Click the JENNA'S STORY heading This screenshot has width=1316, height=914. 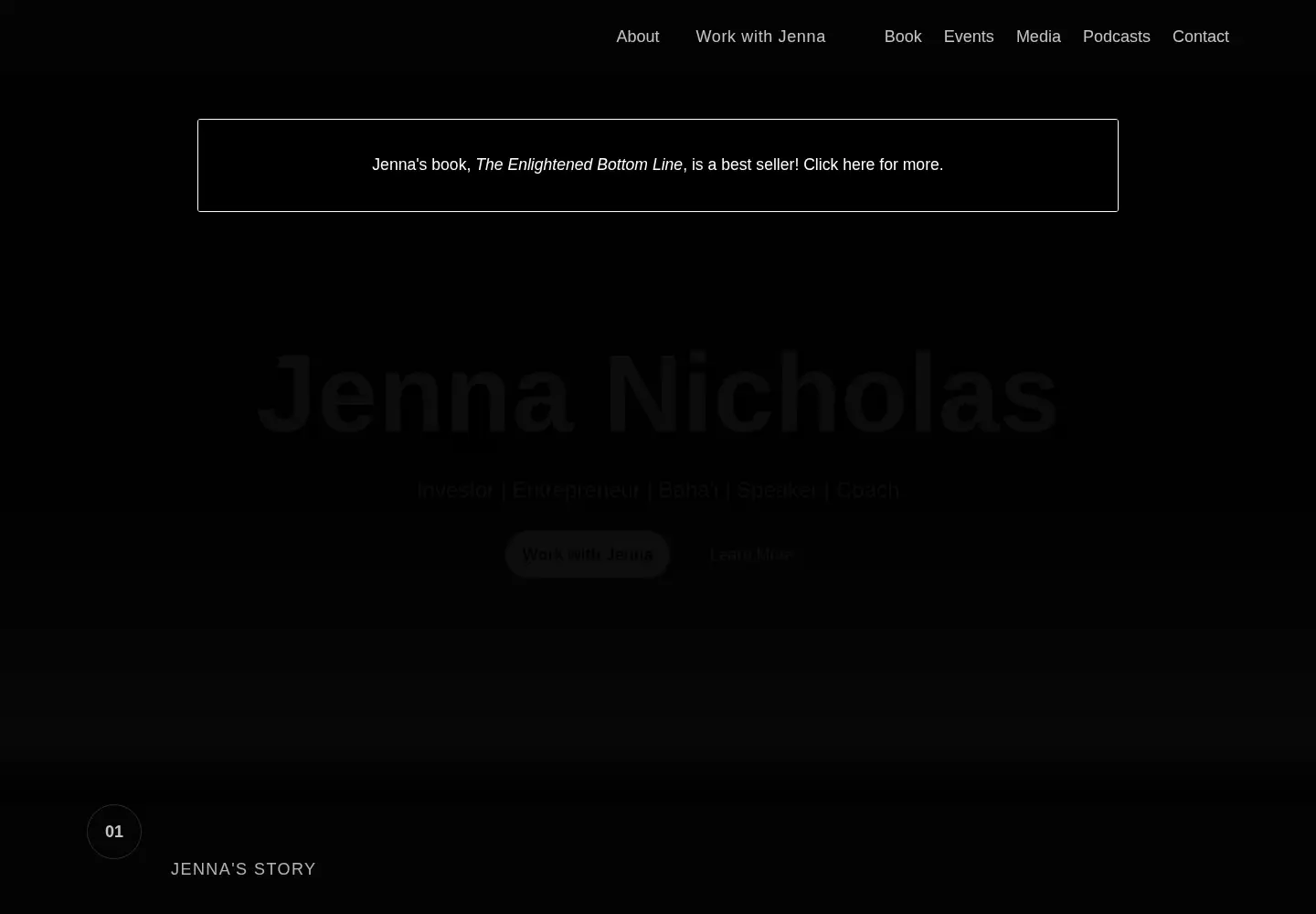(x=243, y=869)
